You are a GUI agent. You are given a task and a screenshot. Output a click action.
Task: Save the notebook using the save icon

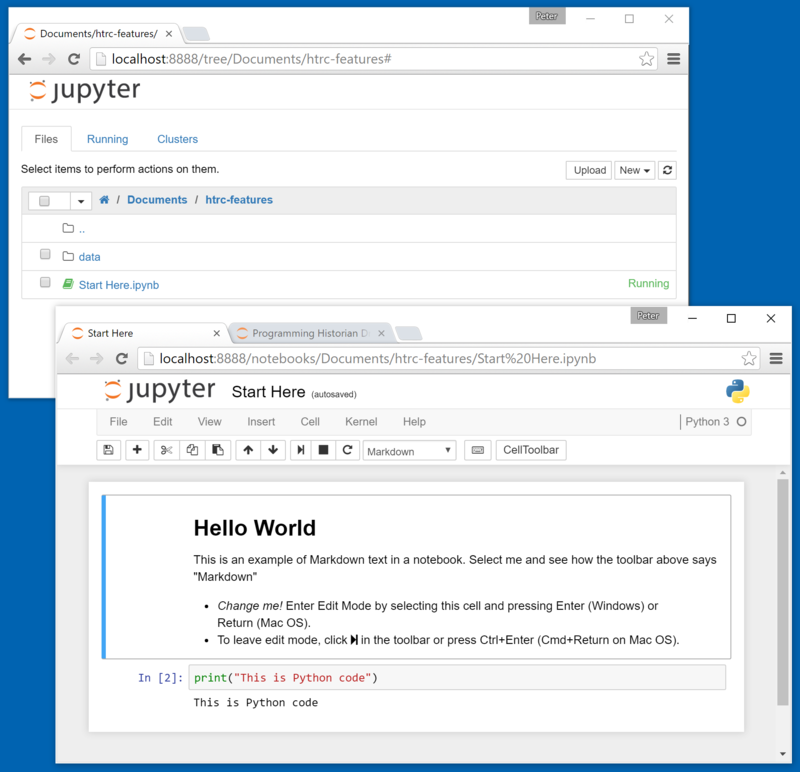coord(108,450)
